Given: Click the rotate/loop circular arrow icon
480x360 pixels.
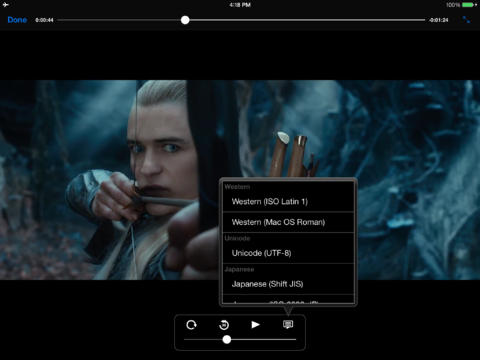Looking at the screenshot, I should (191, 325).
